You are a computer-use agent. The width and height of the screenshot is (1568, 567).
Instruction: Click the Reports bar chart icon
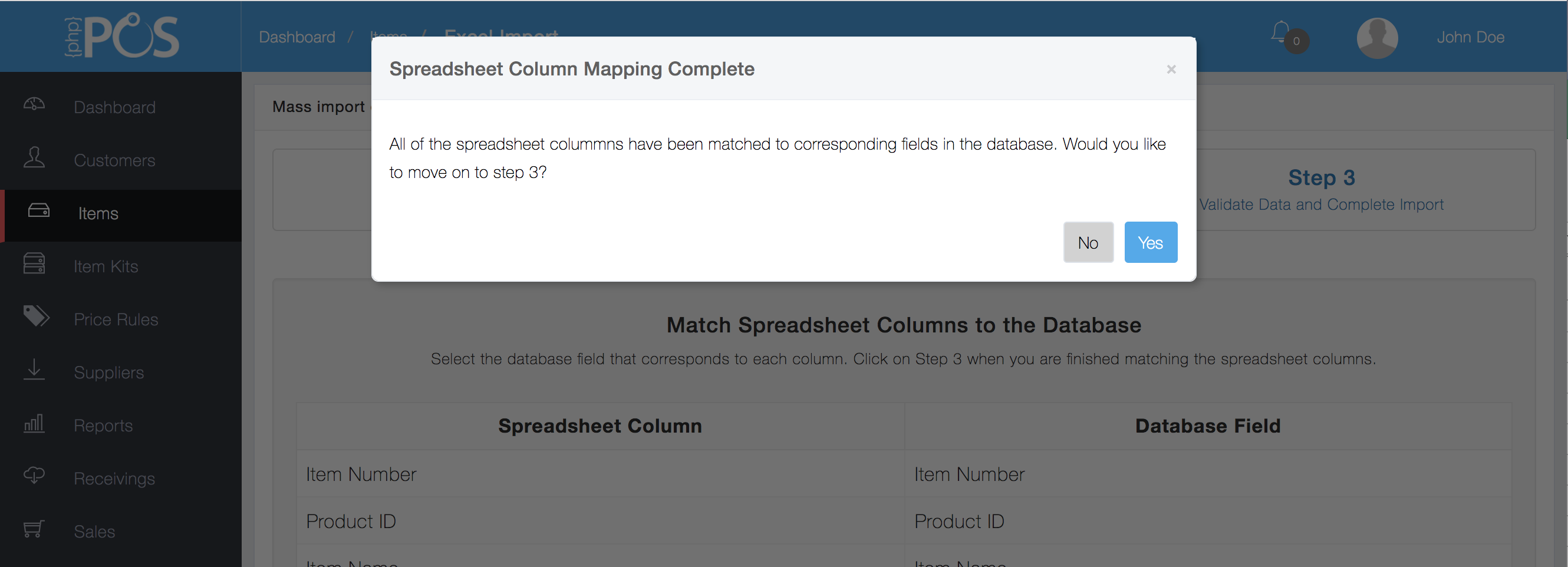tap(34, 423)
